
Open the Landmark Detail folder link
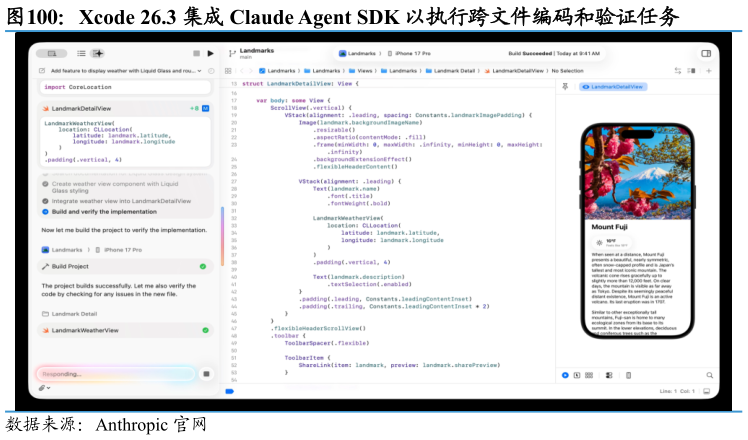[x=70, y=314]
